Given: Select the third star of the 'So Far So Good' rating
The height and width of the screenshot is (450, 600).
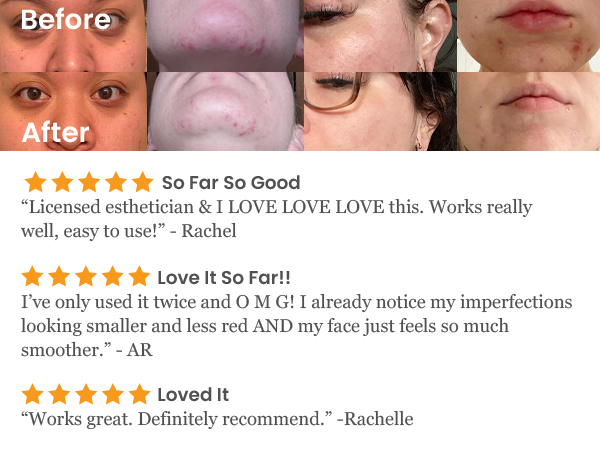Looking at the screenshot, I should pos(89,182).
